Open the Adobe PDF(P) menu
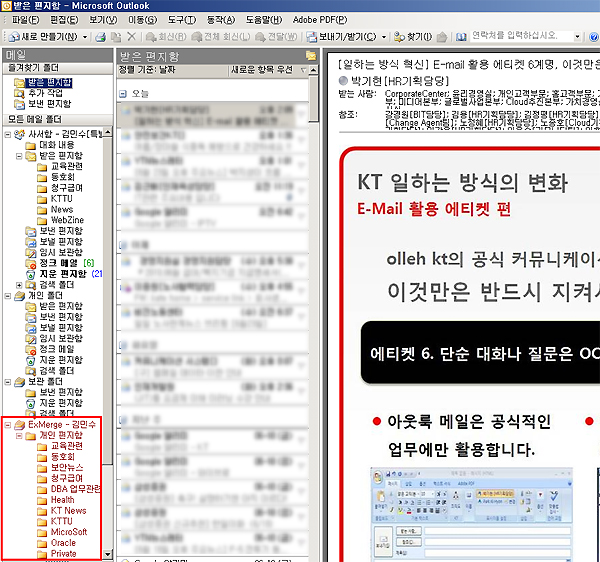 320,20
